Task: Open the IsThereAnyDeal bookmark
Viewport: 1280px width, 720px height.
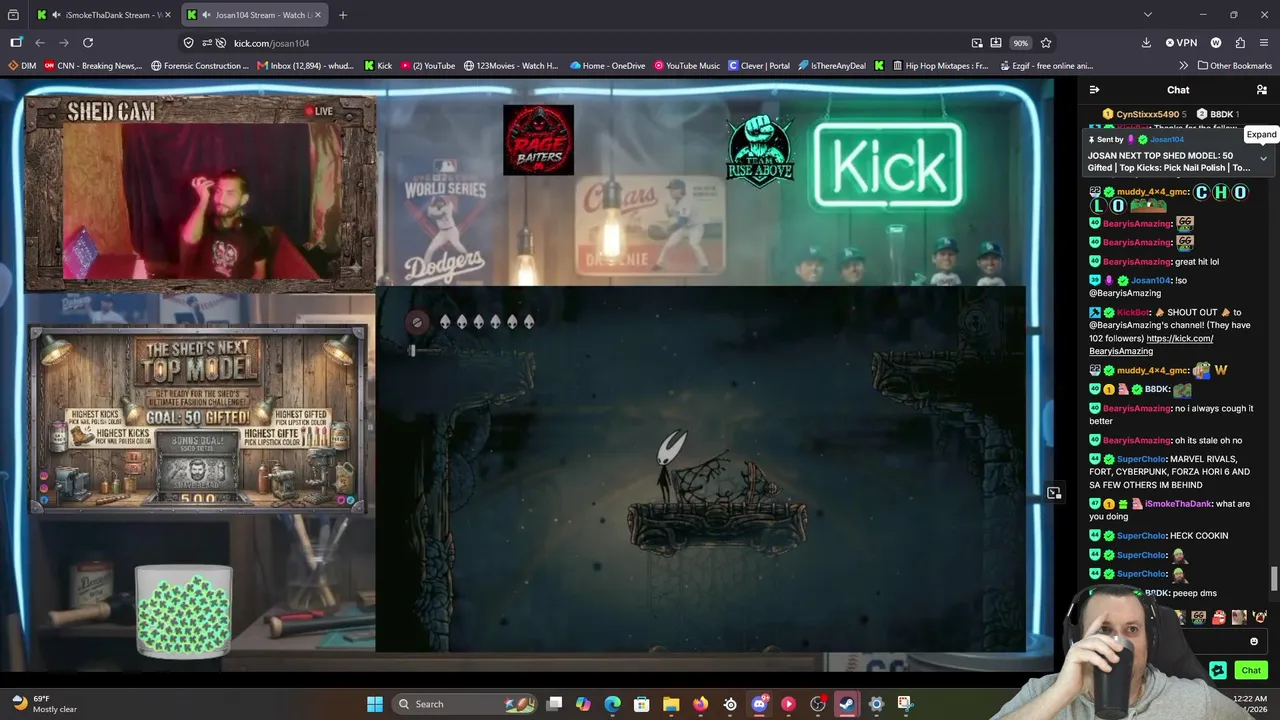Action: pos(832,66)
